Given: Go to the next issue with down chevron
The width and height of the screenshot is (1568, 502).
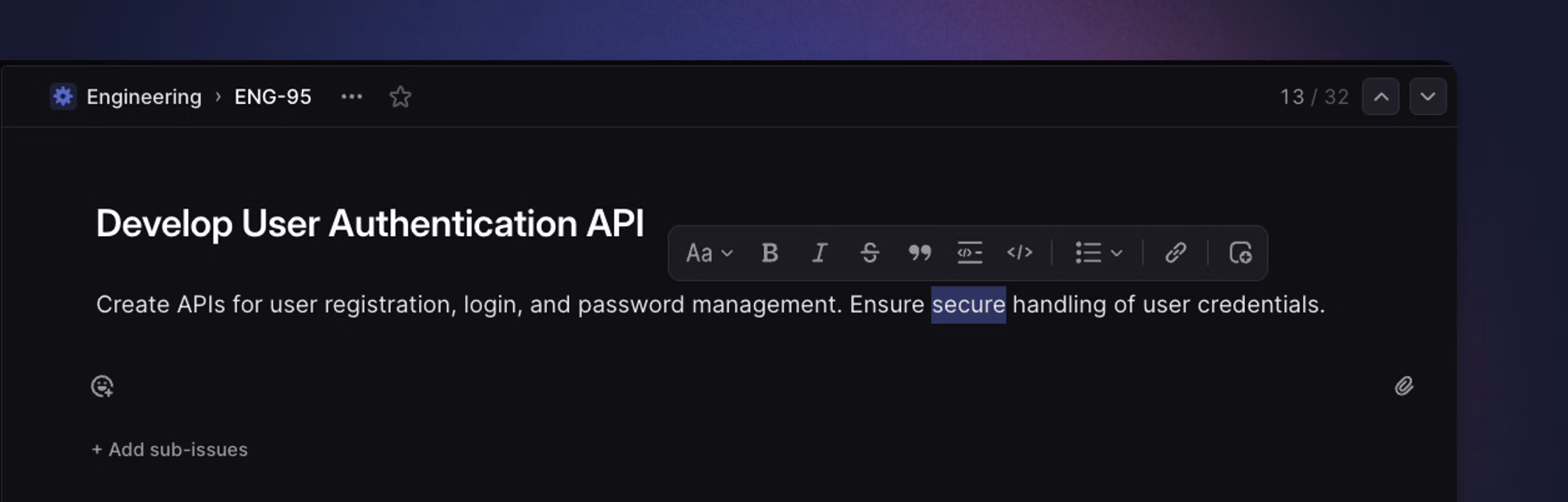Looking at the screenshot, I should 1428,97.
